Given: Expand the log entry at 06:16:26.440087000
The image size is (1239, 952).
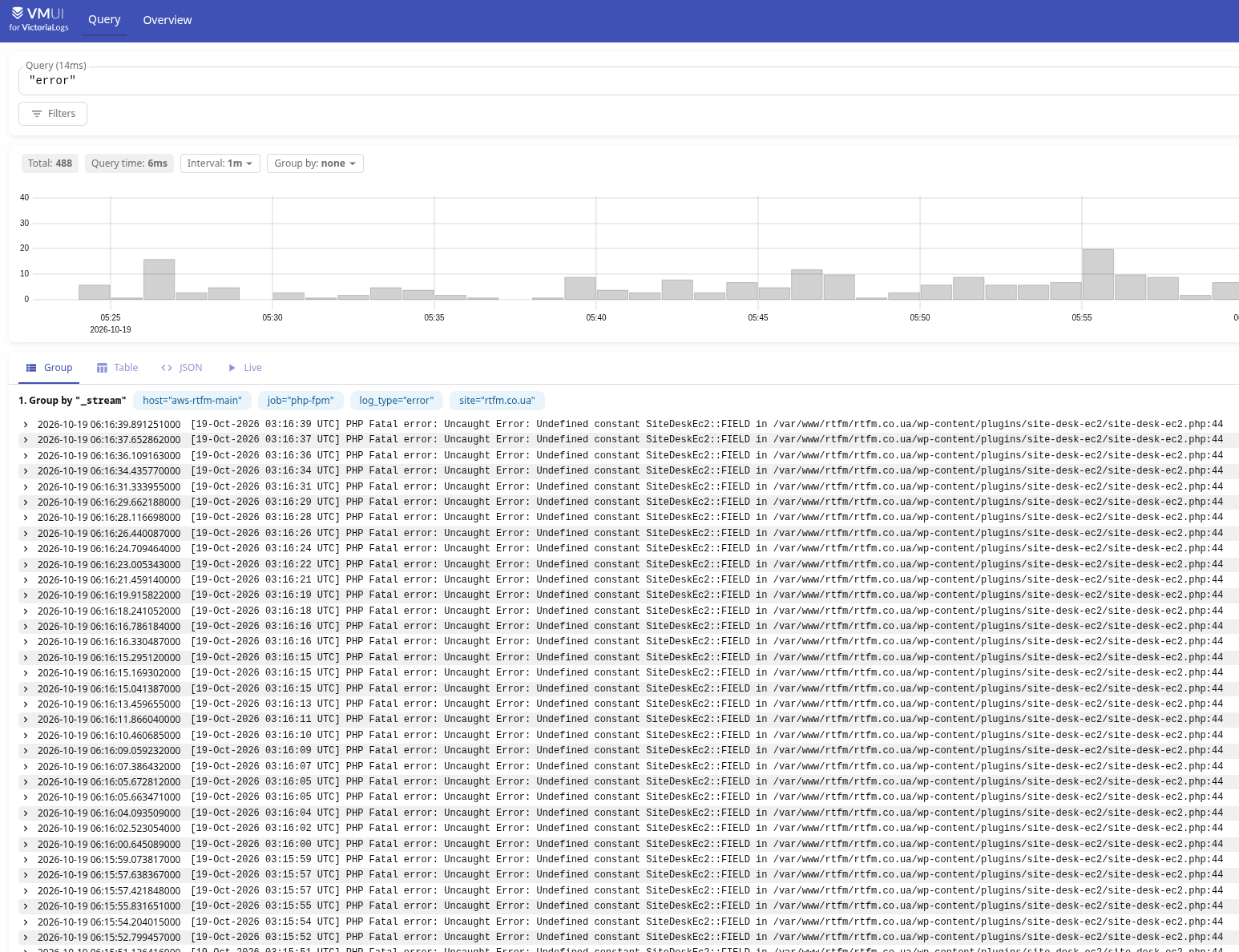Looking at the screenshot, I should tap(26, 534).
